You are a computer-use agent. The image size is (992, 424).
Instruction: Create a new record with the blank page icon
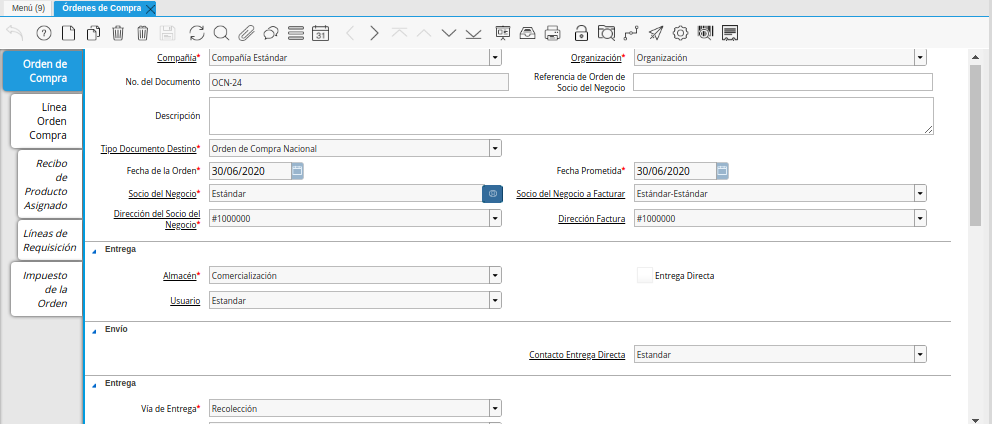click(x=68, y=33)
